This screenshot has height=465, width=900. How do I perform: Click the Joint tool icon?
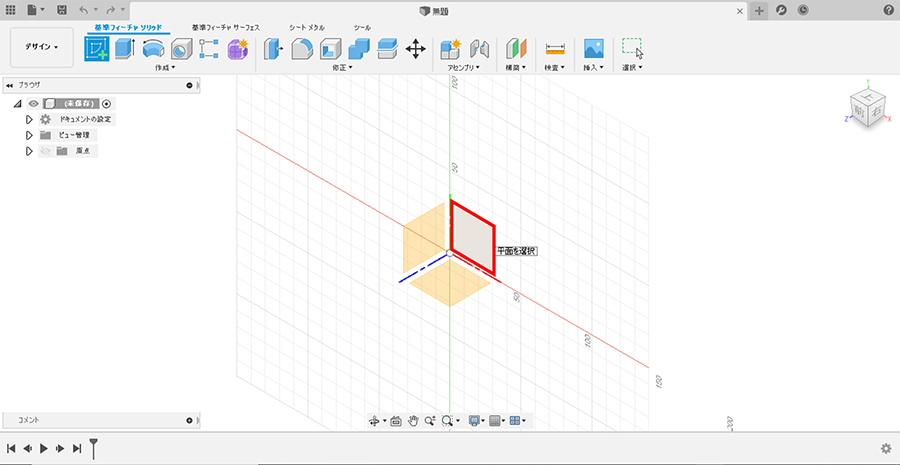479,49
